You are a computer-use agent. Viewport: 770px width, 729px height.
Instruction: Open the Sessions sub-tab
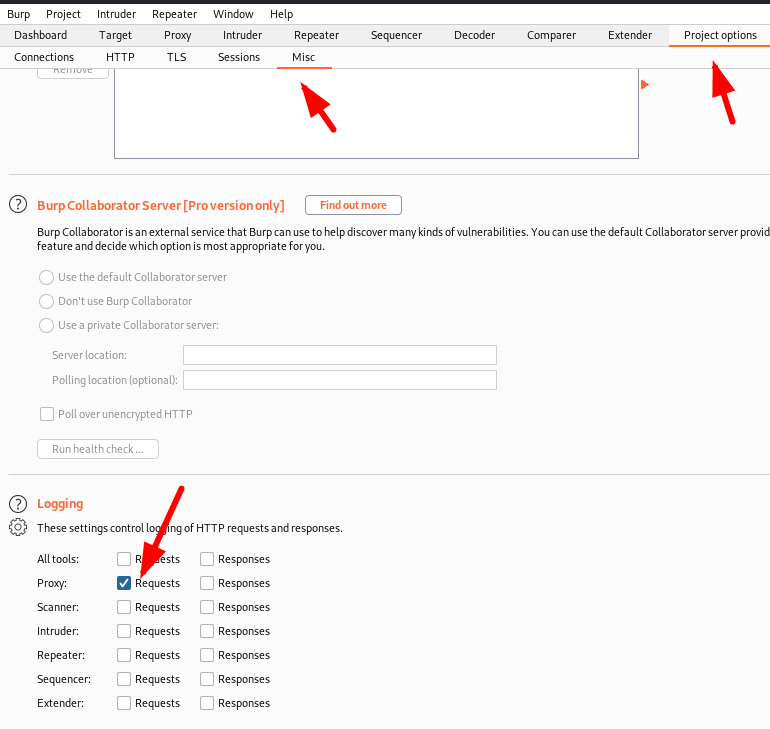coord(239,57)
